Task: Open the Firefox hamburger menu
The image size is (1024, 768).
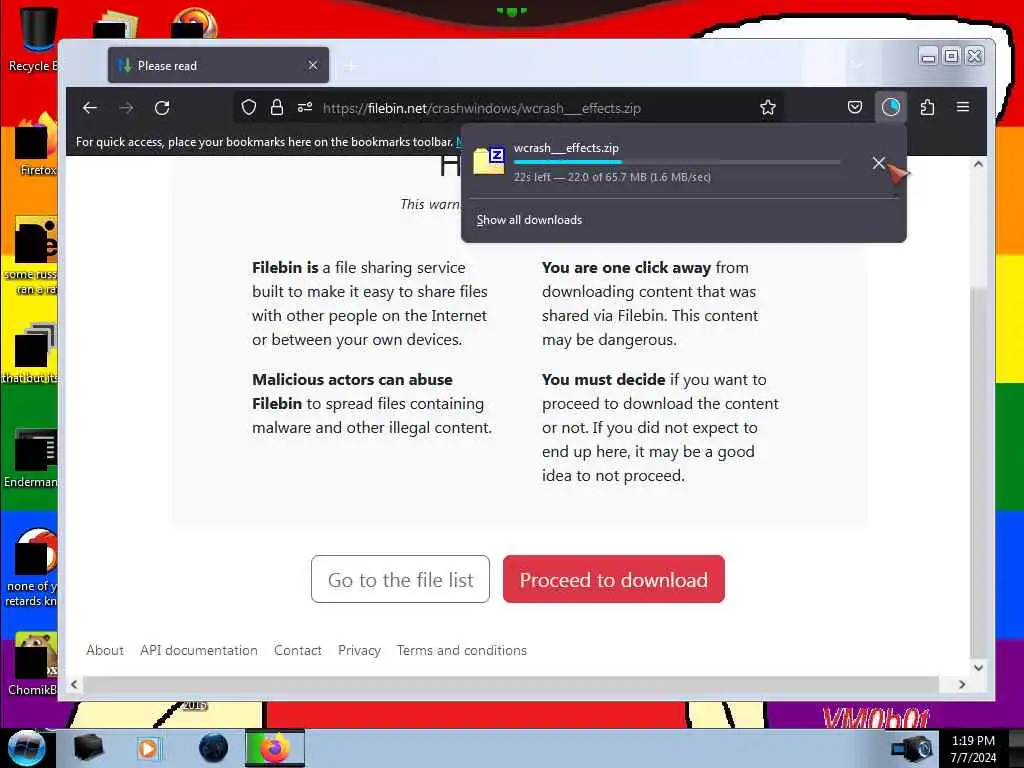Action: click(963, 107)
